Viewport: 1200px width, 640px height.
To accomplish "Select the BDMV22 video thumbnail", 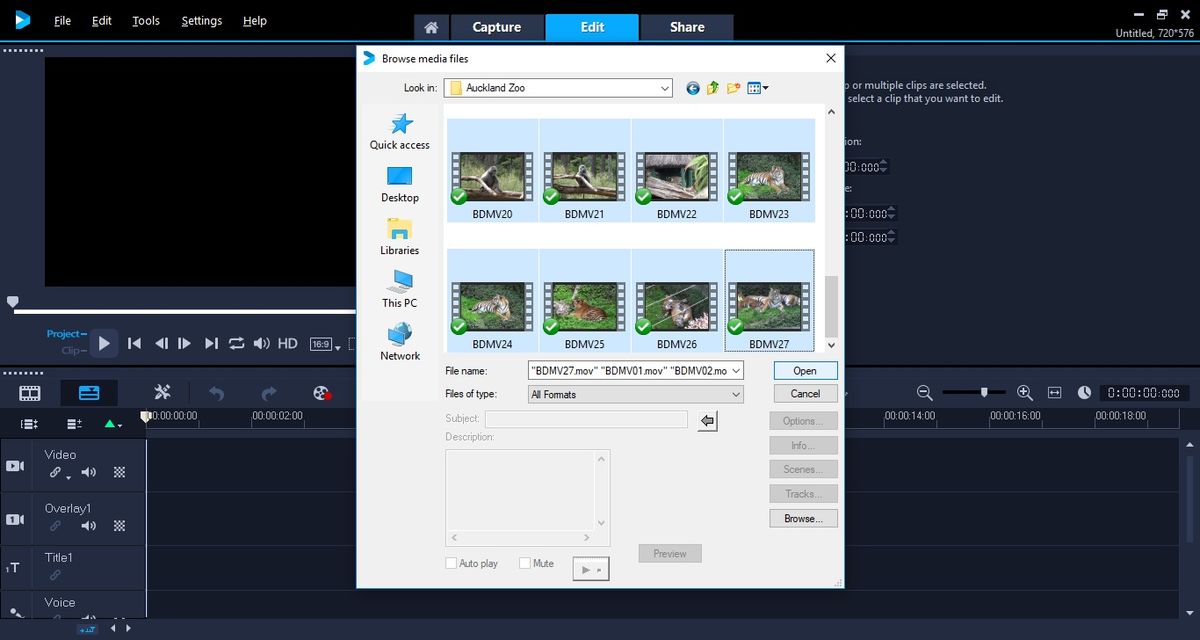I will [x=677, y=170].
